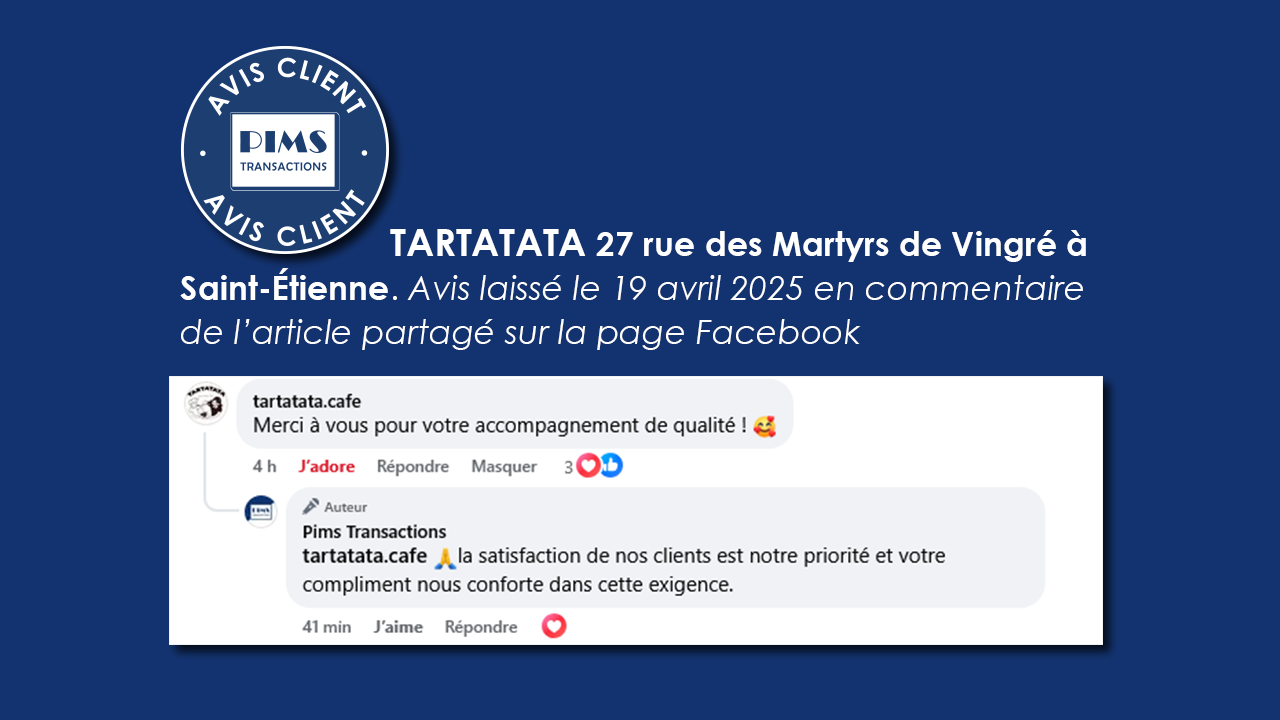Click the Auteur pencil badge icon
Viewport: 1280px width, 720px height.
point(311,506)
